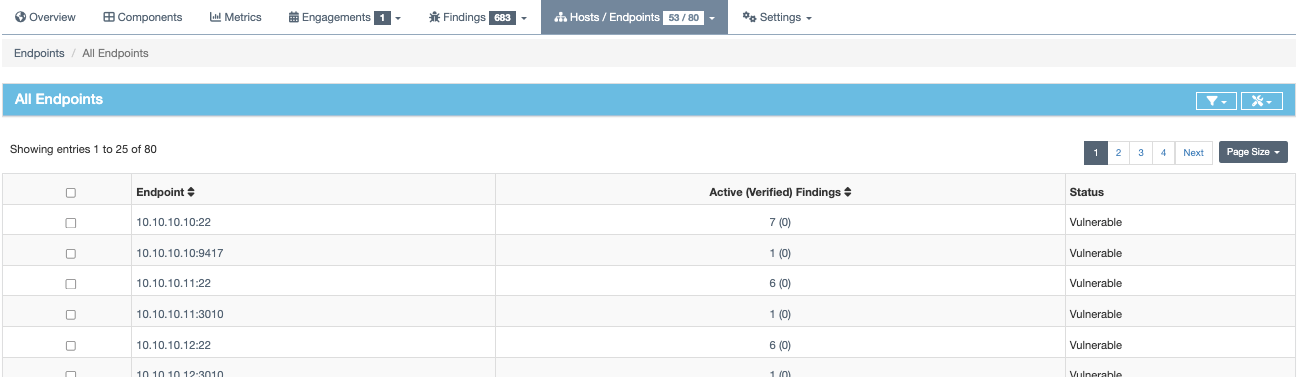Click the gears icon on Settings
The width and height of the screenshot is (1313, 377).
(749, 17)
